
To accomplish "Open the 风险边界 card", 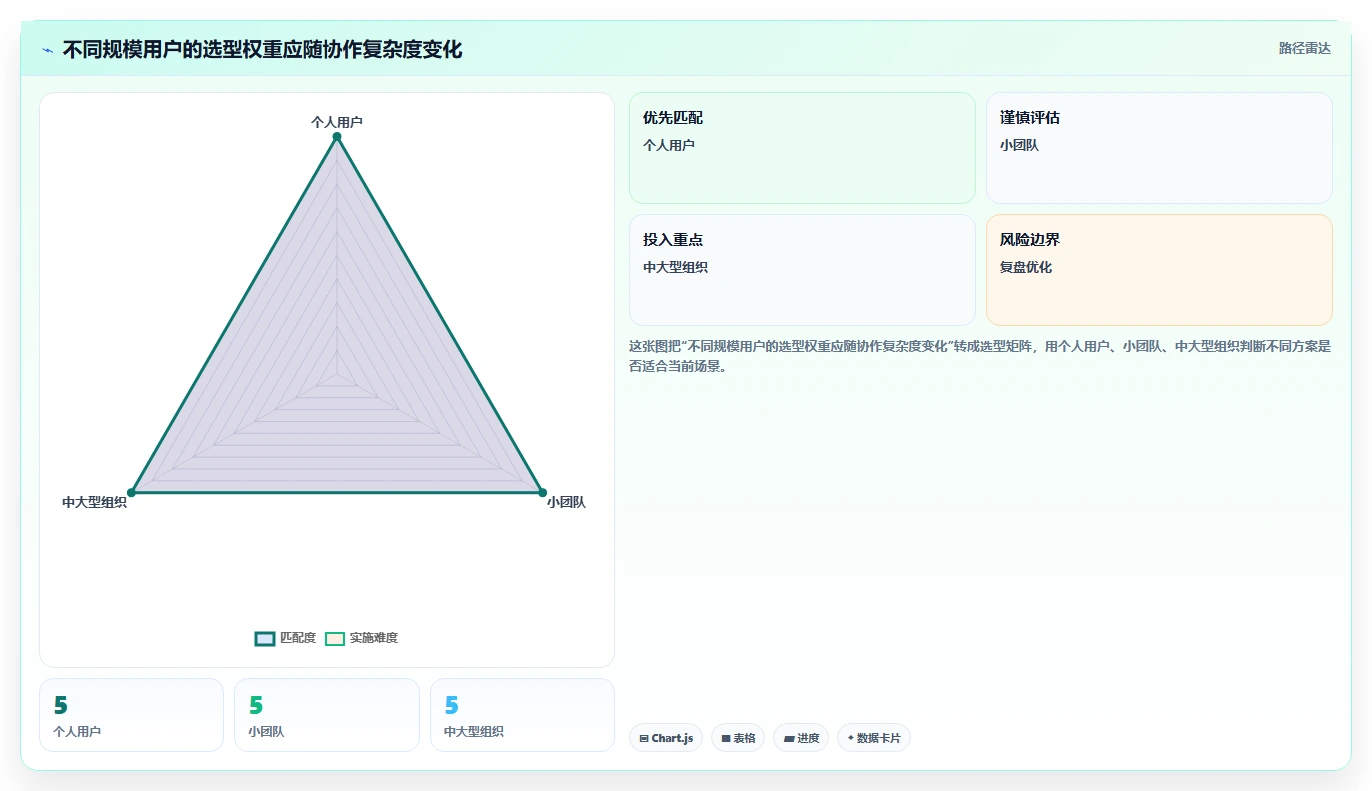I will [1159, 270].
